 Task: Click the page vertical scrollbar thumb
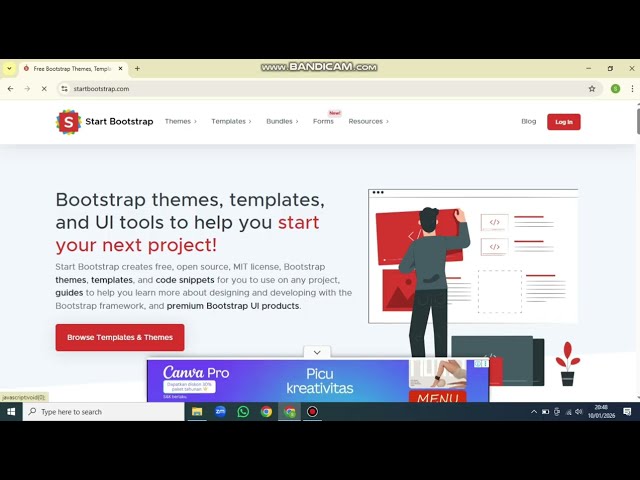tap(638, 119)
